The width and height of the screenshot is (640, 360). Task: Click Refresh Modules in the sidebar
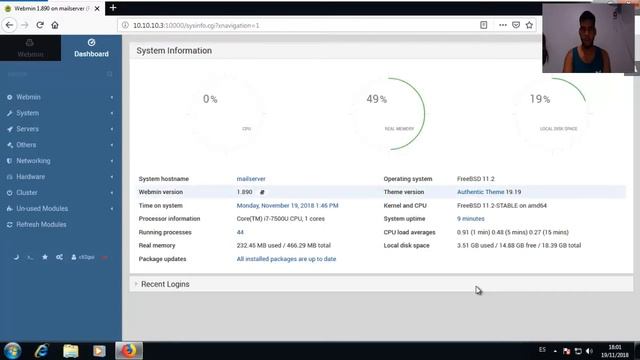click(41, 224)
